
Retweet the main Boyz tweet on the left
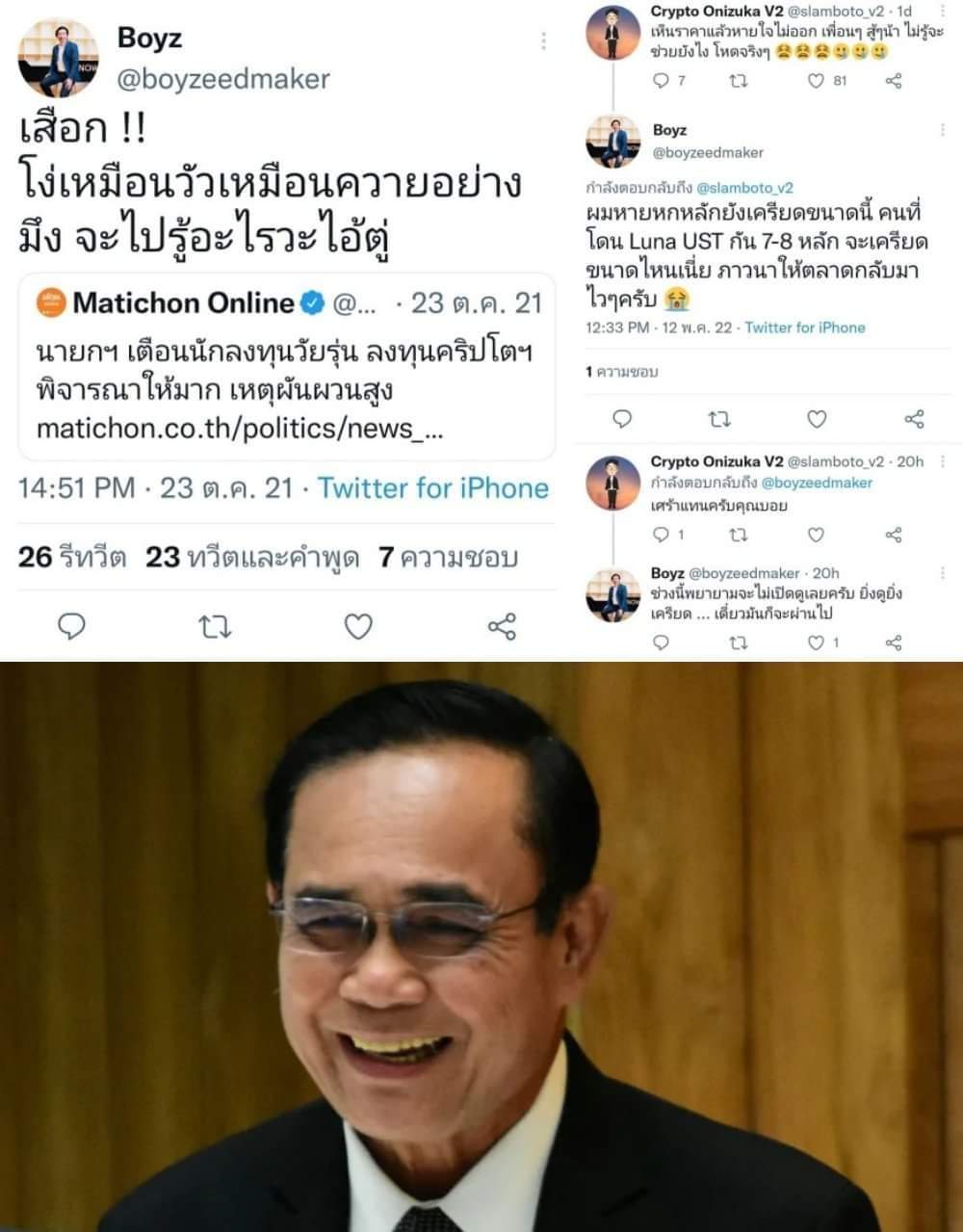(x=214, y=628)
